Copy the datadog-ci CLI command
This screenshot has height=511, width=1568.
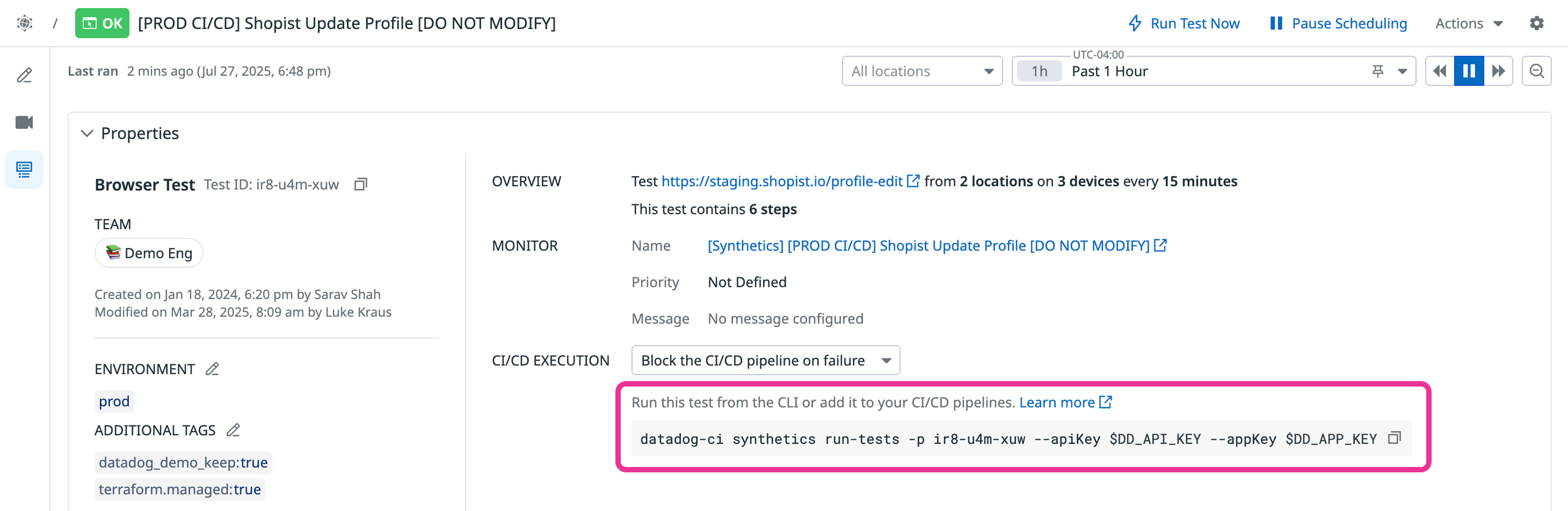(1394, 438)
